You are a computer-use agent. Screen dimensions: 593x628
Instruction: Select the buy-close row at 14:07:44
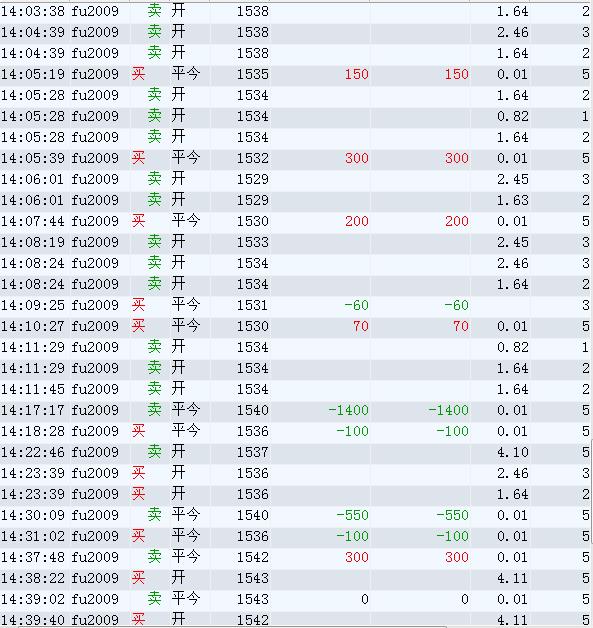[x=296, y=221]
